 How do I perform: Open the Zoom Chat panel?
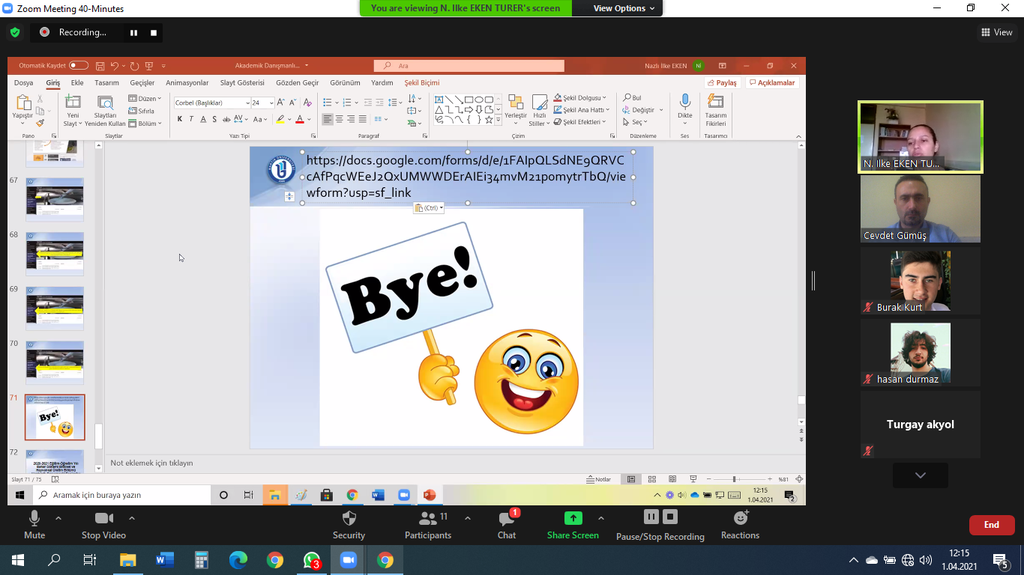507,525
